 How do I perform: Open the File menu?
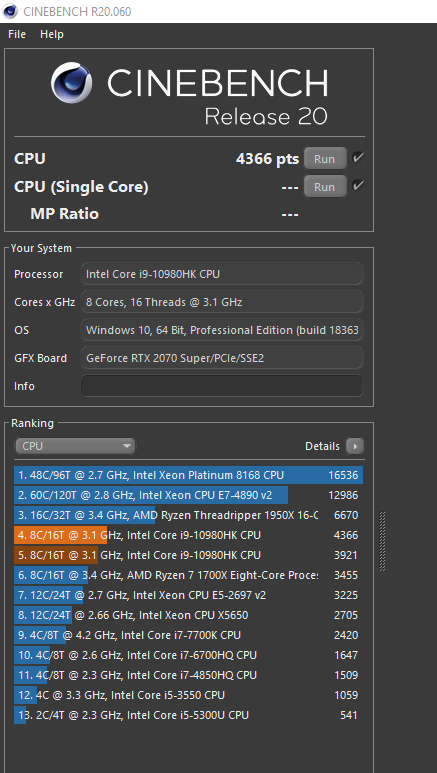(17, 34)
